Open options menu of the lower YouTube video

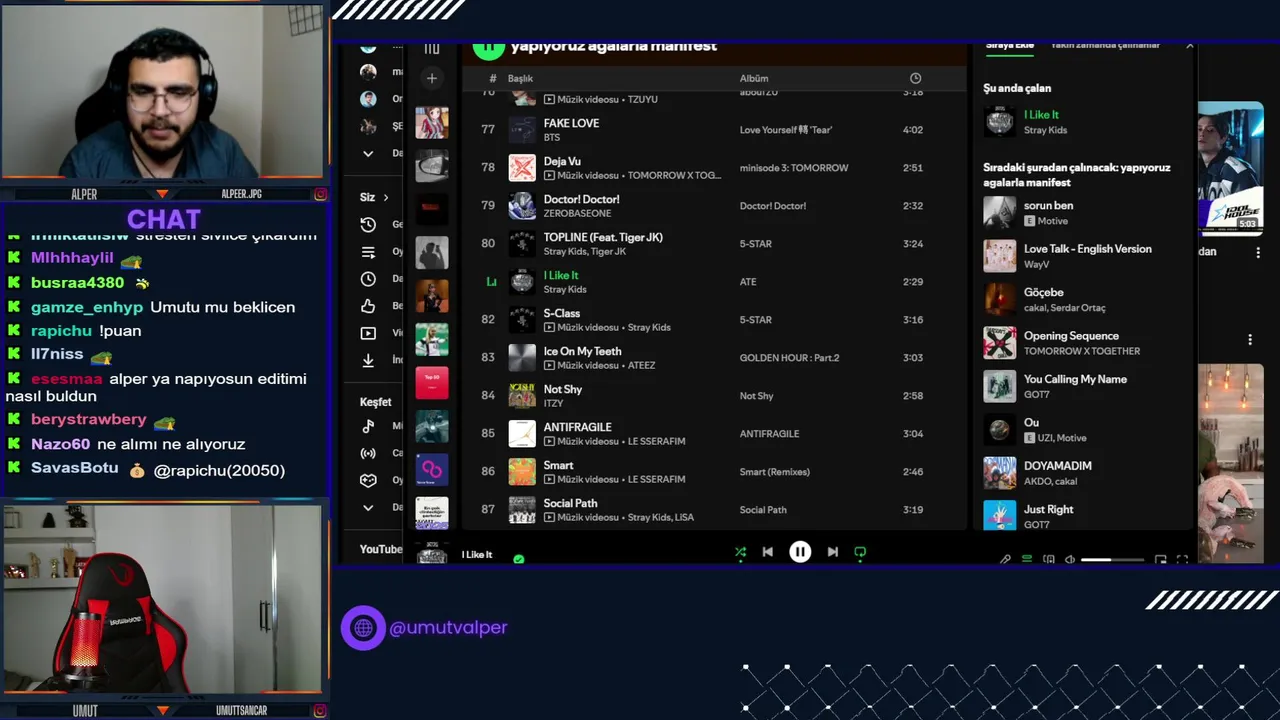pyautogui.click(x=1250, y=340)
